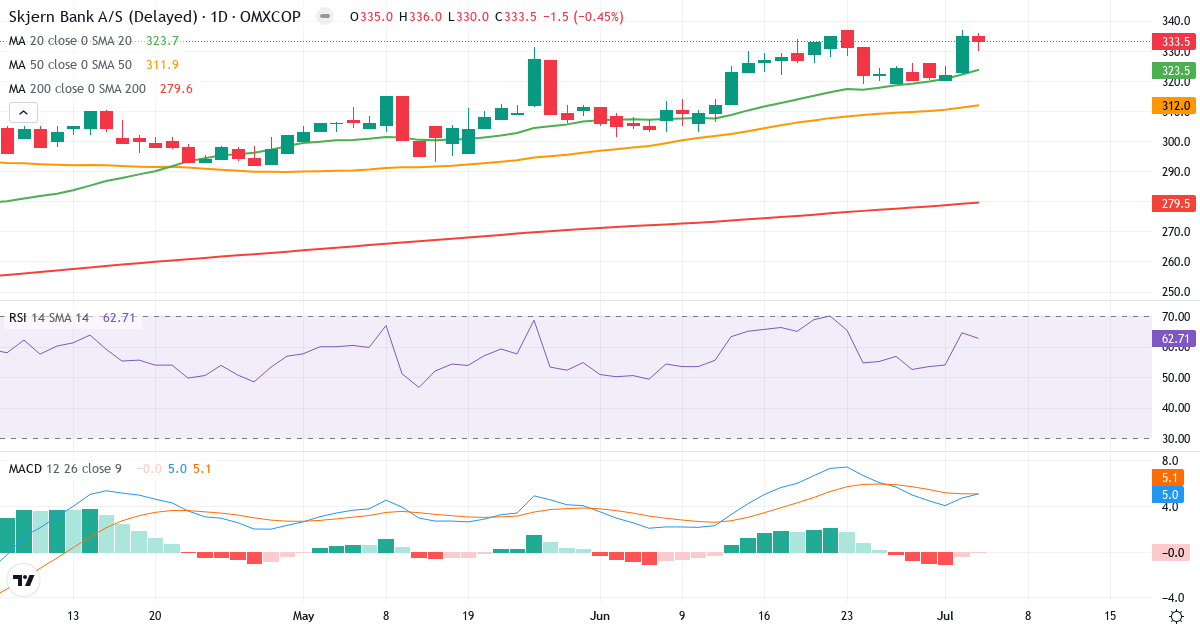Click the market status pill icon beside OMXCOP
Image resolution: width=1200 pixels, height=630 pixels.
pos(324,17)
